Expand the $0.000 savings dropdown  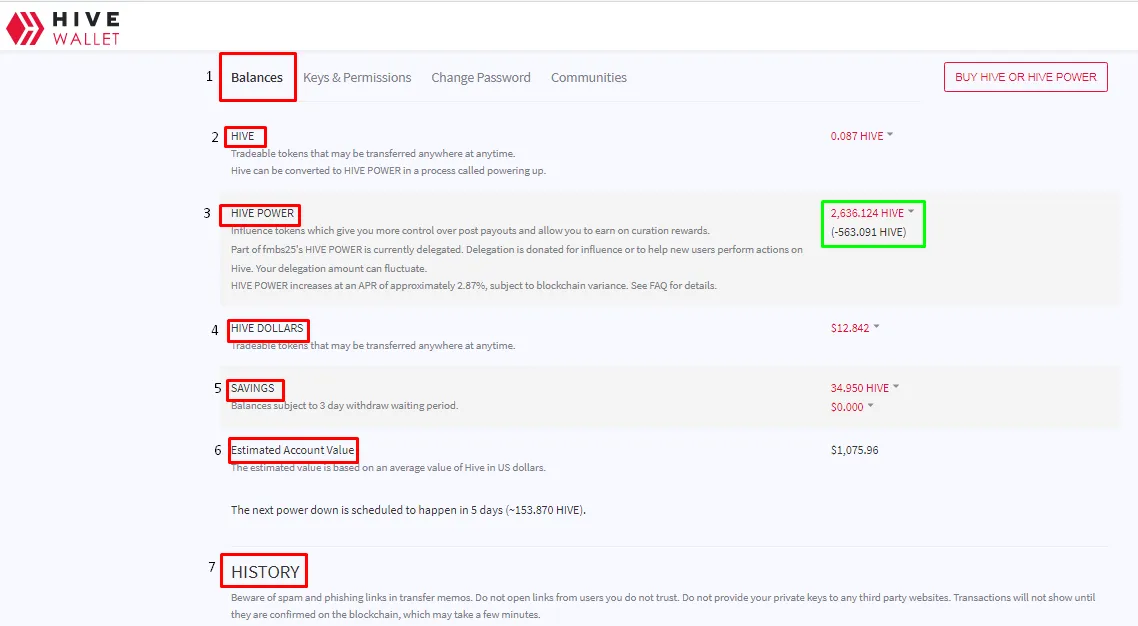(x=852, y=407)
